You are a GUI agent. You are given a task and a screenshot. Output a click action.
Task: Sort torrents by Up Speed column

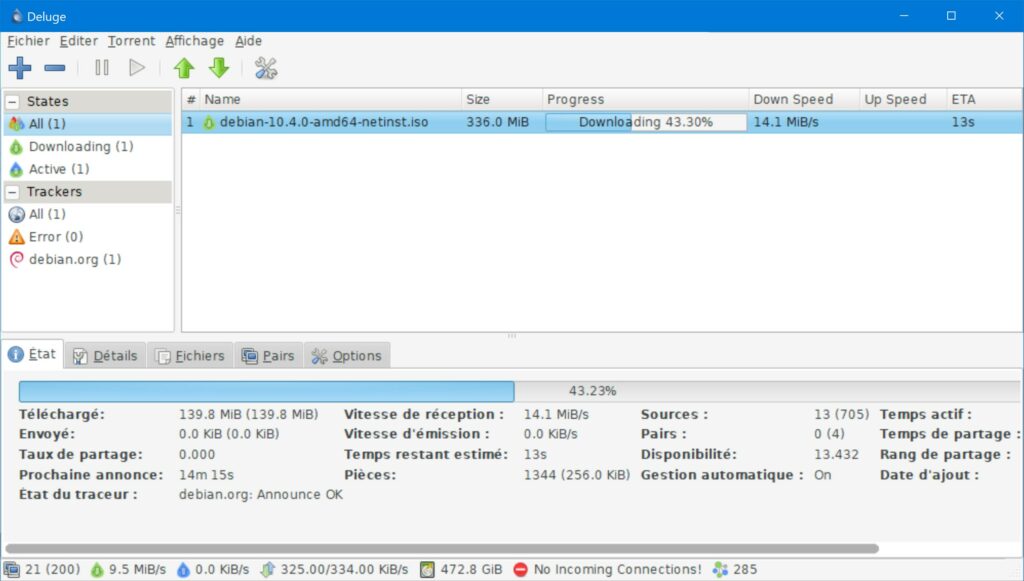click(903, 100)
